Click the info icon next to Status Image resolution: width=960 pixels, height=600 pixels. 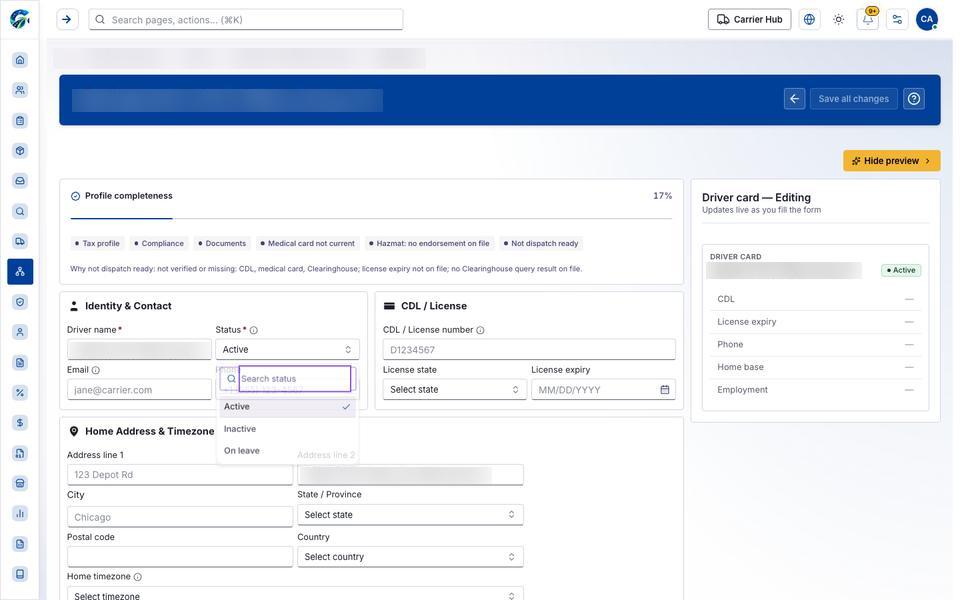pos(253,330)
